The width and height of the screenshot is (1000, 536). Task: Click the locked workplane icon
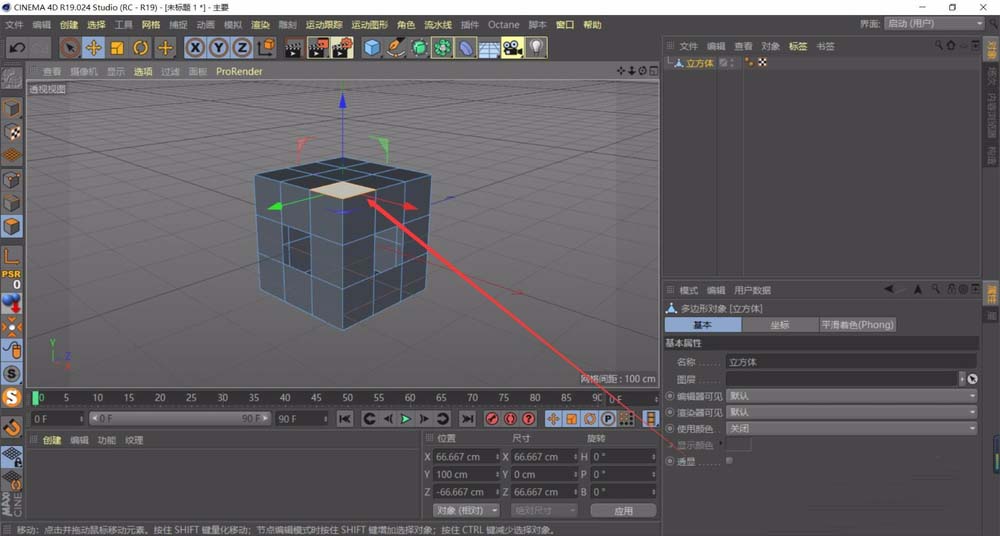[11, 457]
